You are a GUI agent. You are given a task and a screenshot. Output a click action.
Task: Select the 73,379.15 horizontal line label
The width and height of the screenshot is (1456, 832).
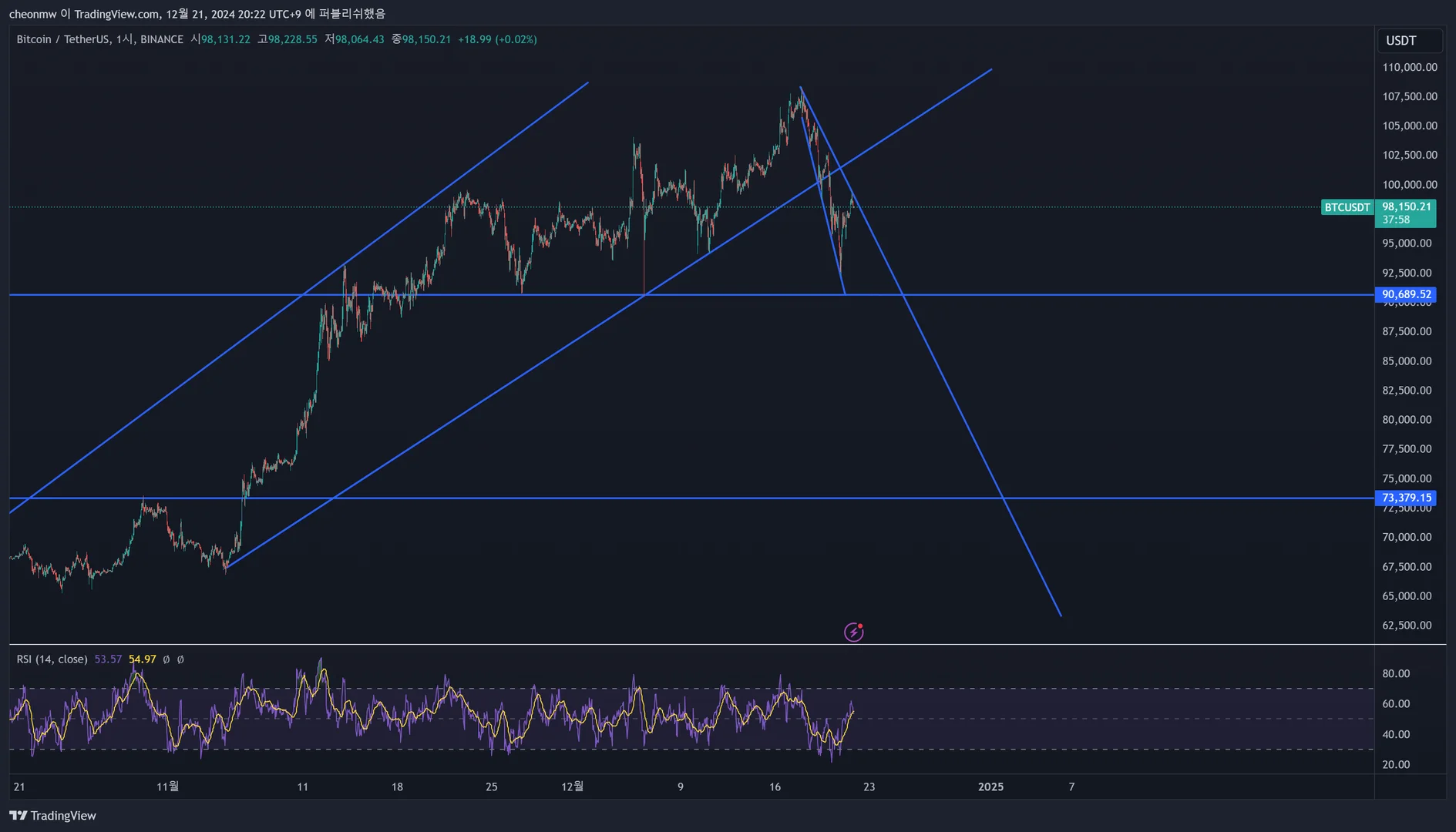coord(1406,498)
